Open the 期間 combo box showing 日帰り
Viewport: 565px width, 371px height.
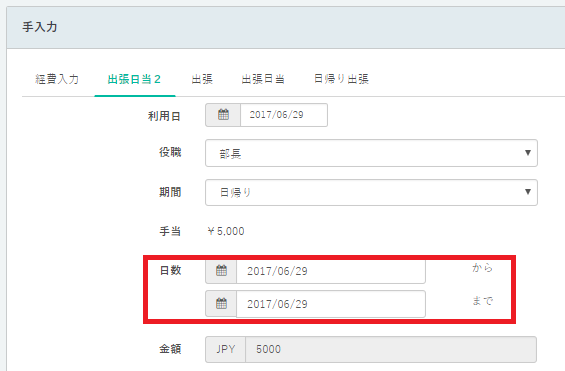coord(371,192)
